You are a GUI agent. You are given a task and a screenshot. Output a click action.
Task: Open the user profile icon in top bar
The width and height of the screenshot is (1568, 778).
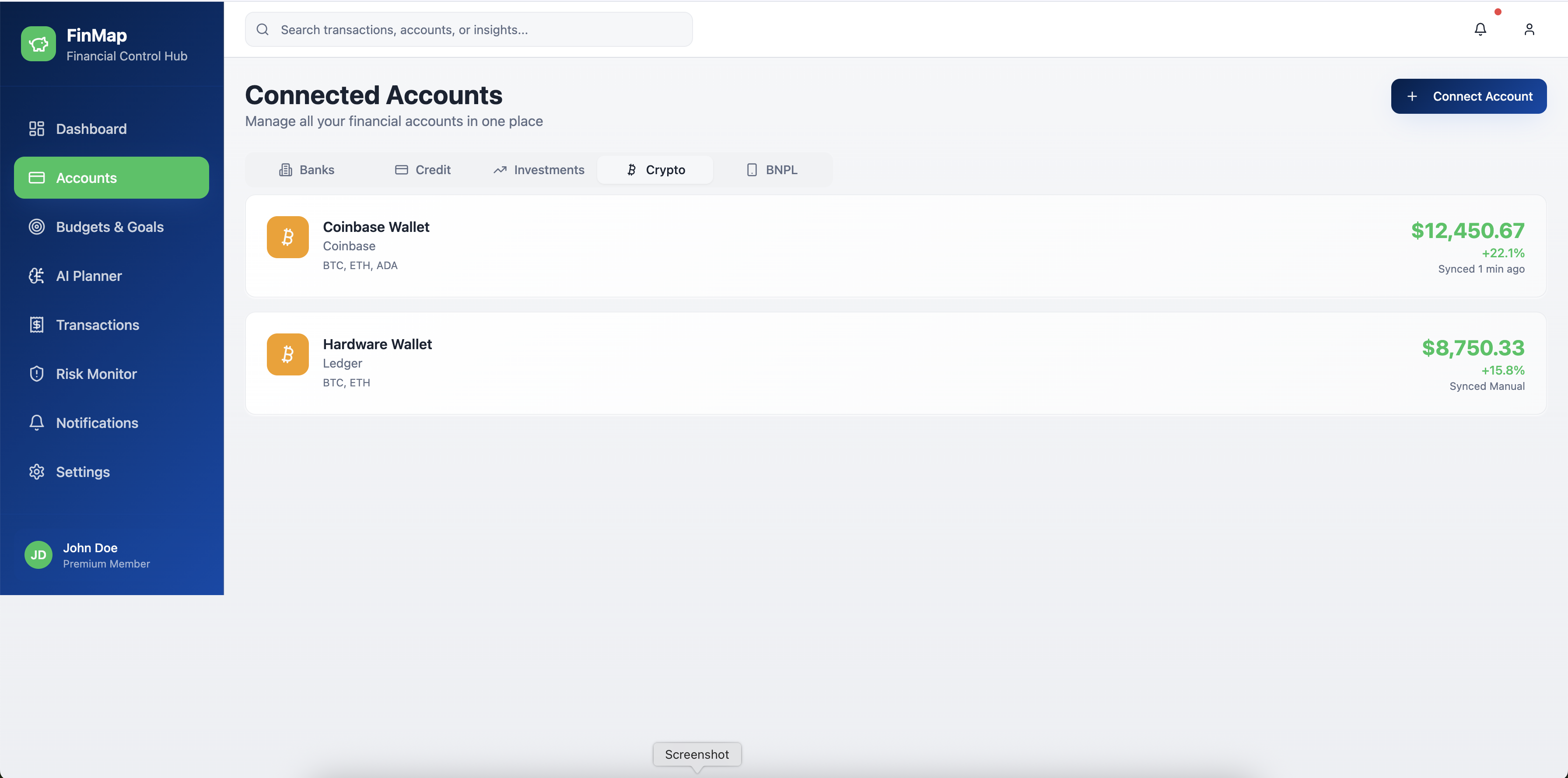pos(1529,29)
